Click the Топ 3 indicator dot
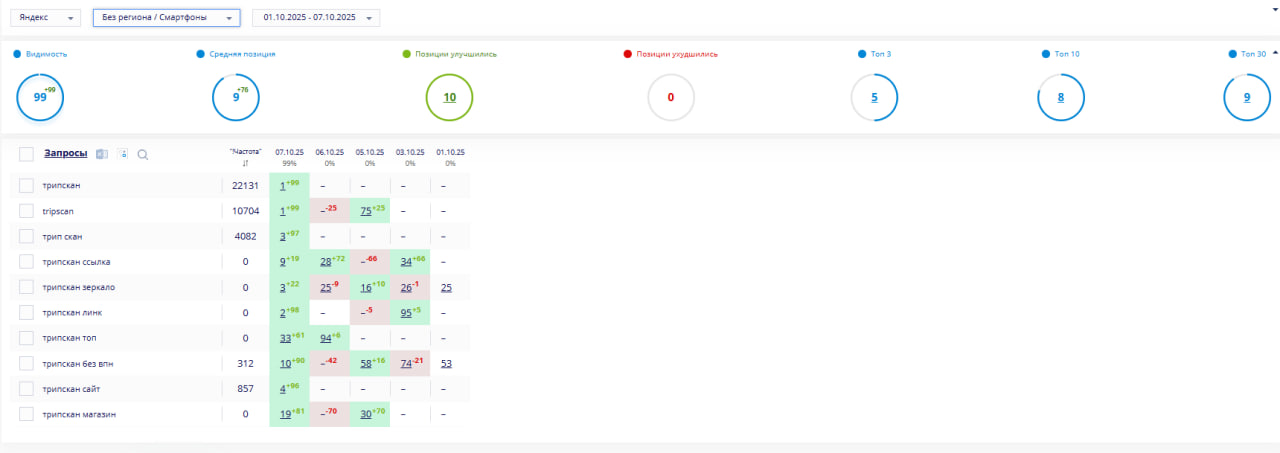 (862, 54)
